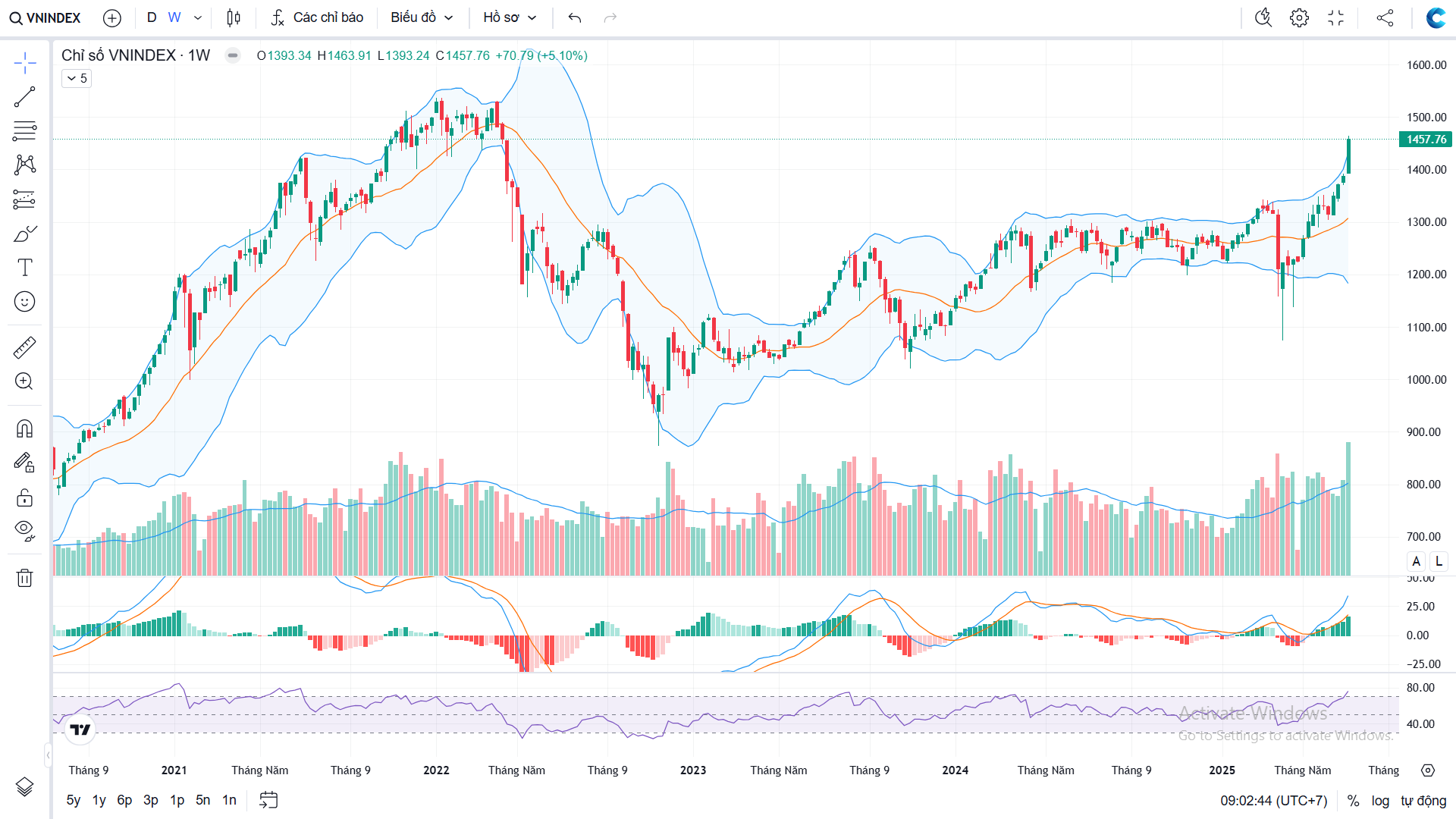Select the ruler measure tool
The image size is (1456, 819).
coord(24,347)
